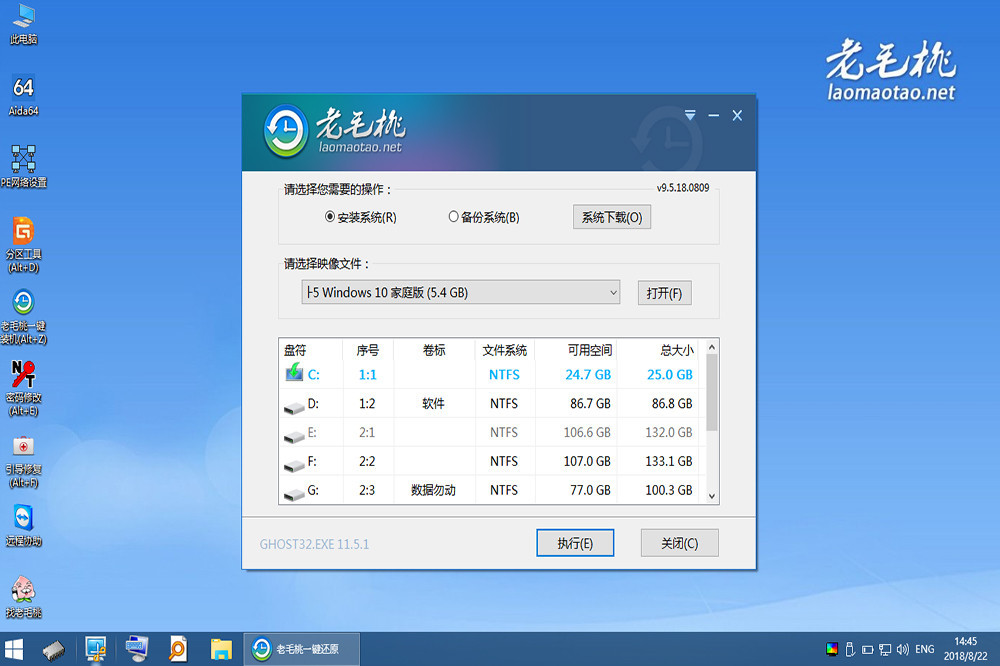The height and width of the screenshot is (666, 1000).
Task: Open file explorer folder in taskbar
Action: pyautogui.click(x=222, y=649)
